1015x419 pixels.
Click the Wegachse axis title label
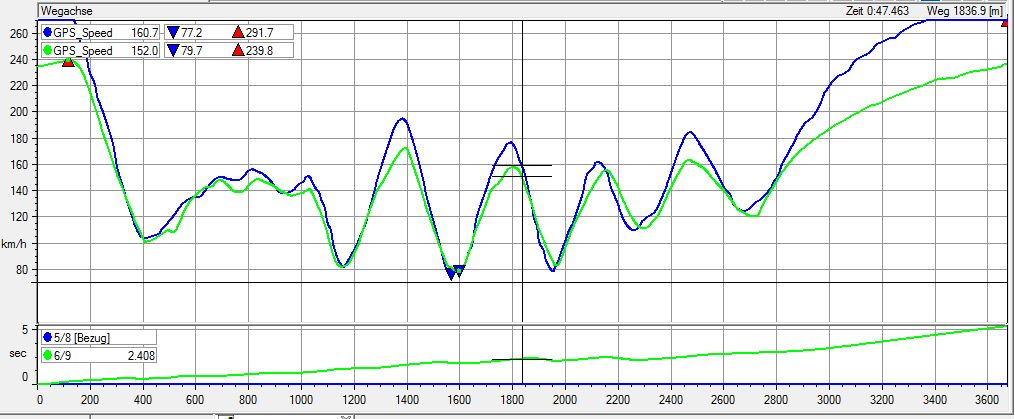coord(62,10)
